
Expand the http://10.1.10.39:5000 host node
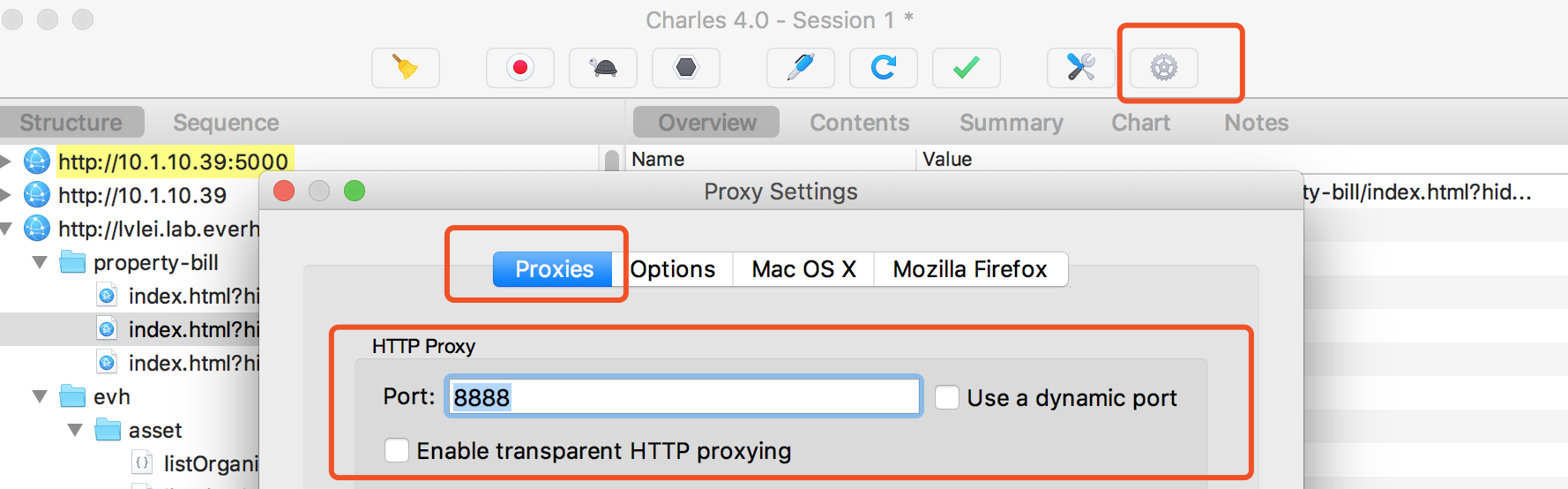tap(6, 161)
